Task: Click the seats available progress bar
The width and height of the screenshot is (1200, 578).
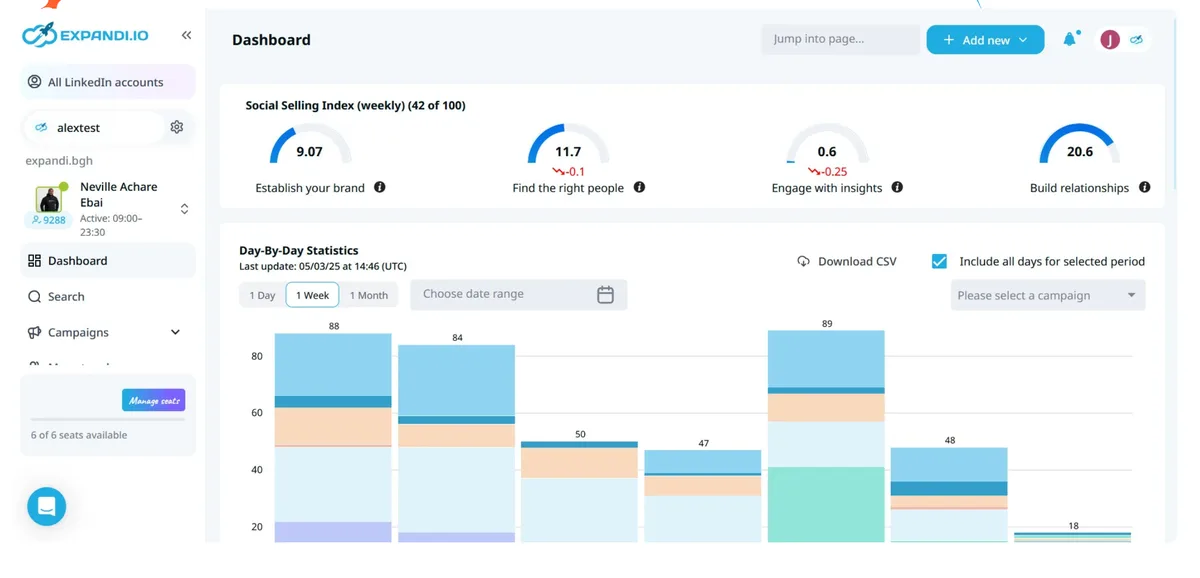Action: click(108, 419)
